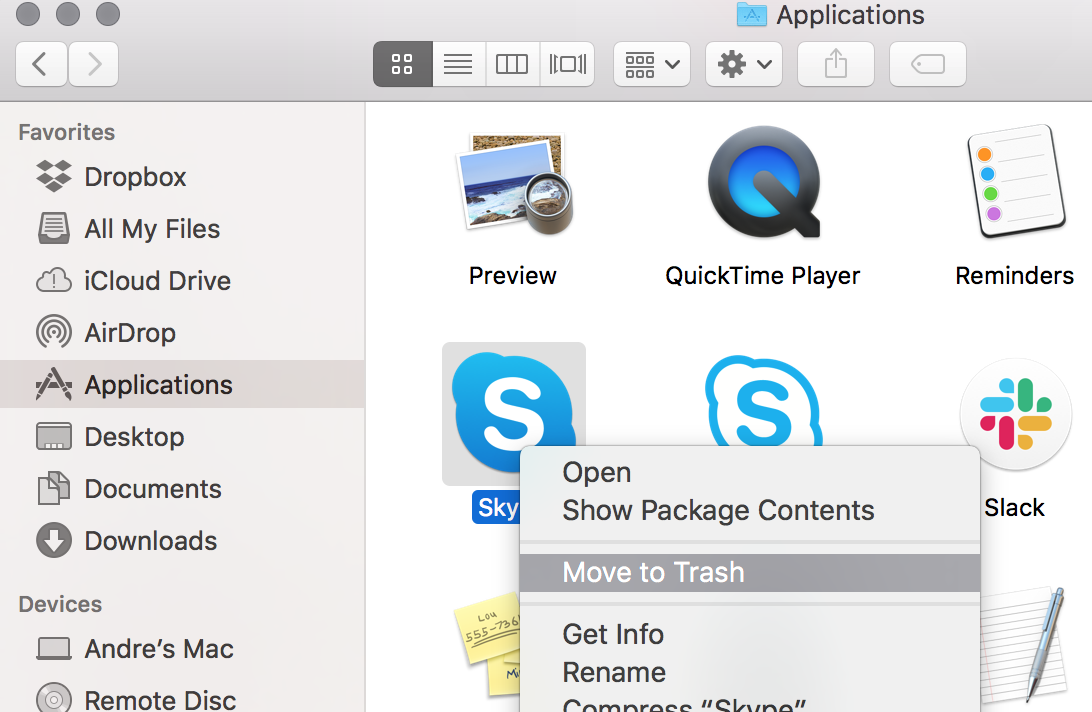Click the Reminders name label
1092x712 pixels.
pos(1015,276)
